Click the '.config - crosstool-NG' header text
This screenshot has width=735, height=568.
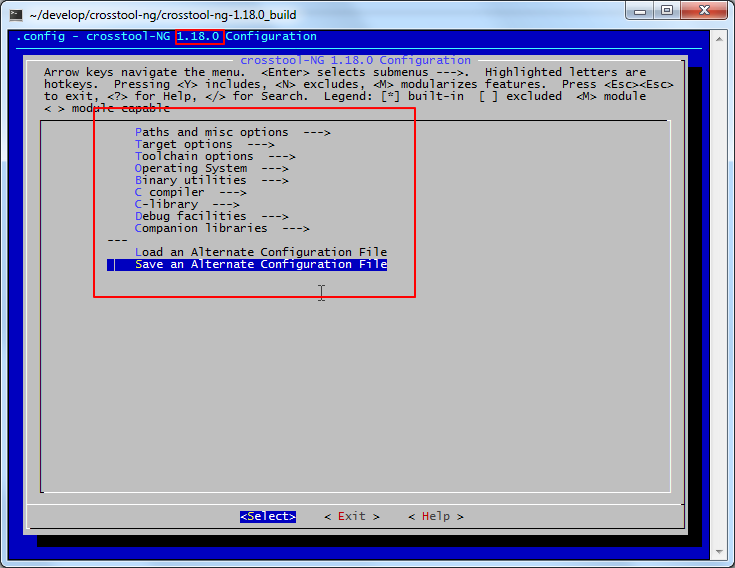(x=93, y=37)
